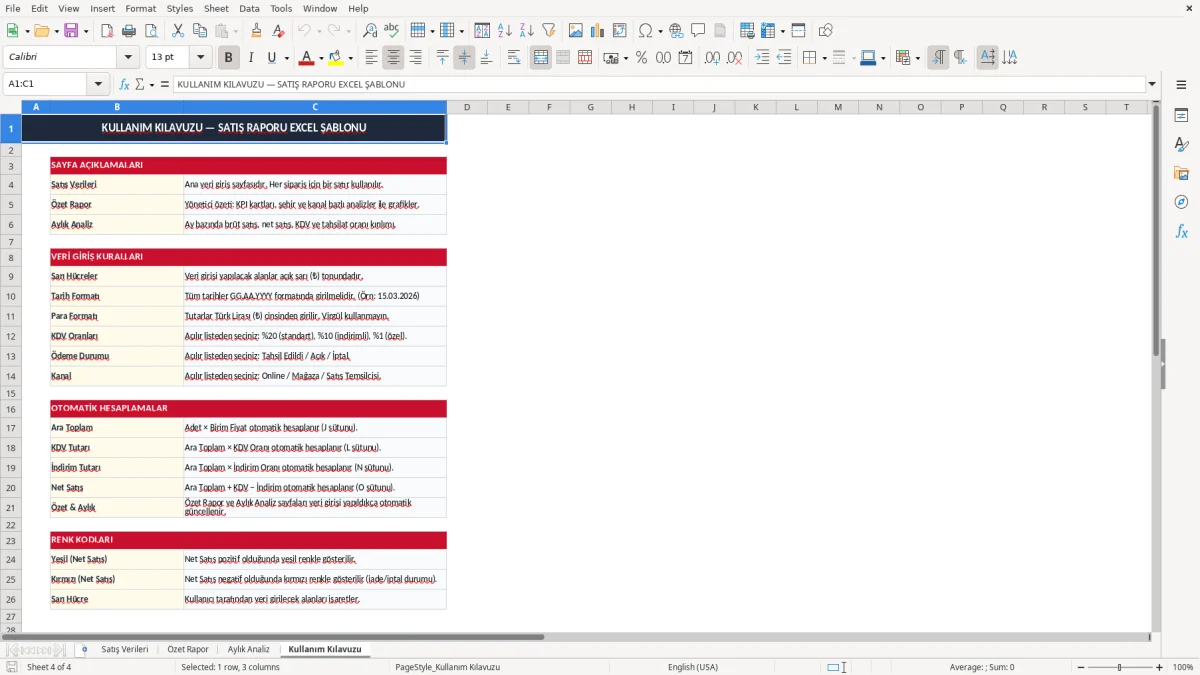Viewport: 1200px width, 675px height.
Task: Add a decimal place
Action: point(712,58)
